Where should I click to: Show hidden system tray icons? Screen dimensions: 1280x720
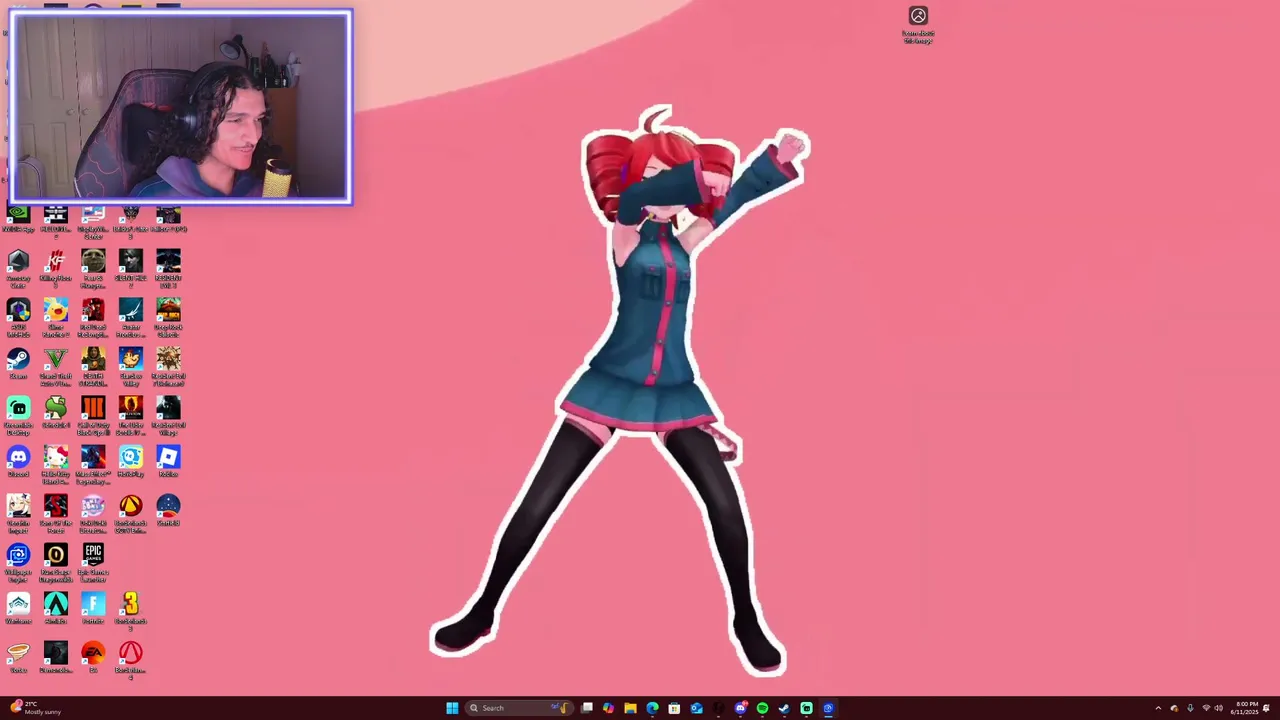(1158, 708)
